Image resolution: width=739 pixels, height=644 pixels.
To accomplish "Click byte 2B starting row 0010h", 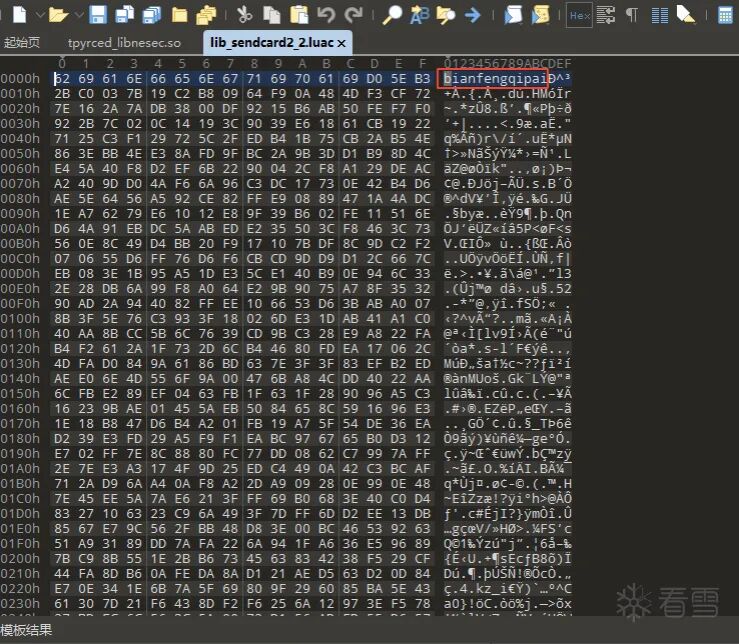I will coord(62,94).
